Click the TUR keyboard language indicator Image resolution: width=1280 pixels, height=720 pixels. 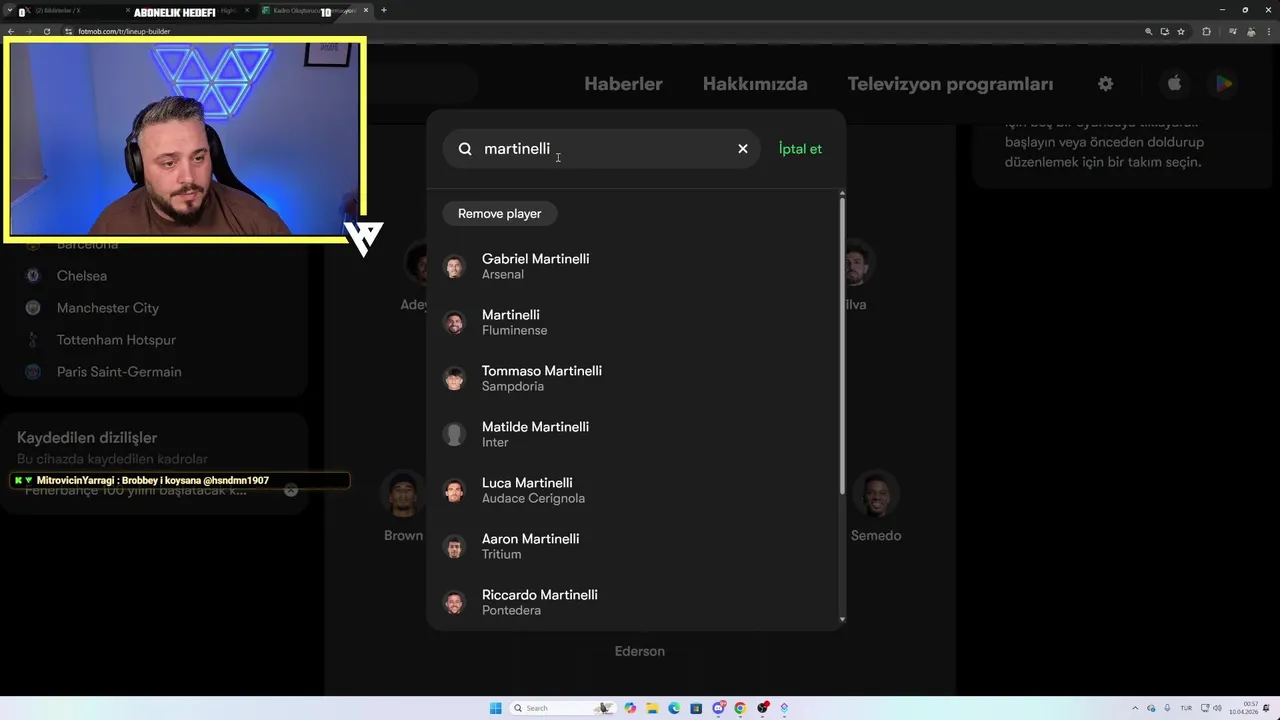(x=1186, y=708)
